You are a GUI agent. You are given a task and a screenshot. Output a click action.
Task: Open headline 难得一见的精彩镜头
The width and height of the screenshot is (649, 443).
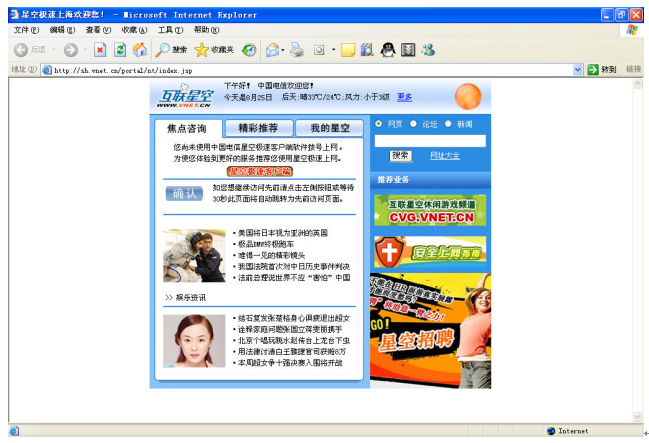pyautogui.click(x=272, y=255)
